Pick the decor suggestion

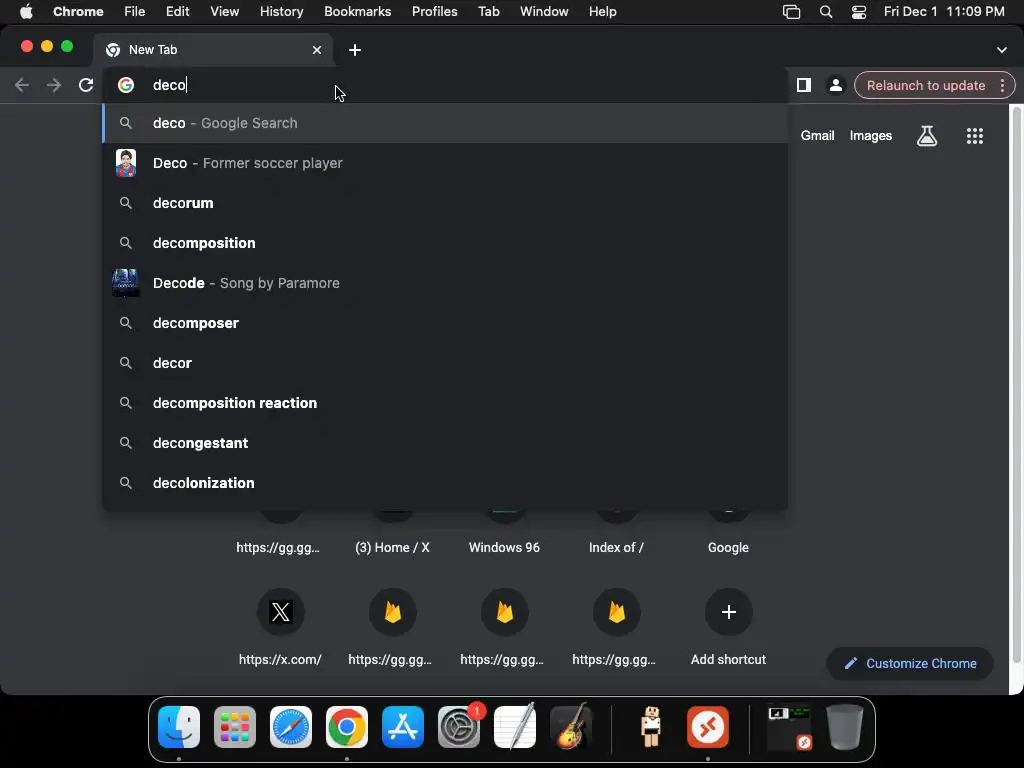point(445,362)
